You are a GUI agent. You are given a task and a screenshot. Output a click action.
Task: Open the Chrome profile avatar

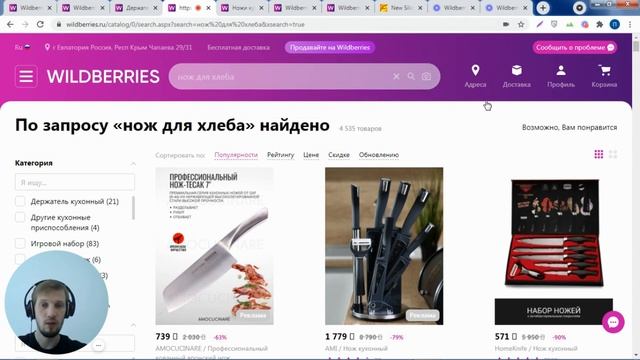coord(615,24)
